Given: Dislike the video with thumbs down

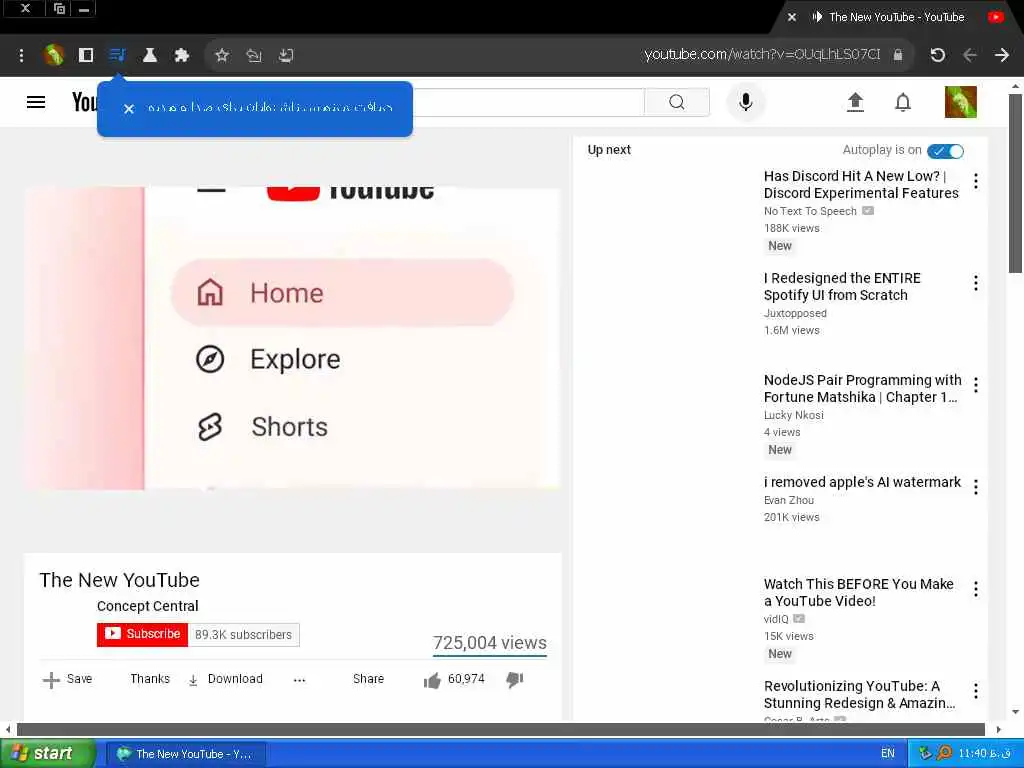Looking at the screenshot, I should tap(515, 680).
